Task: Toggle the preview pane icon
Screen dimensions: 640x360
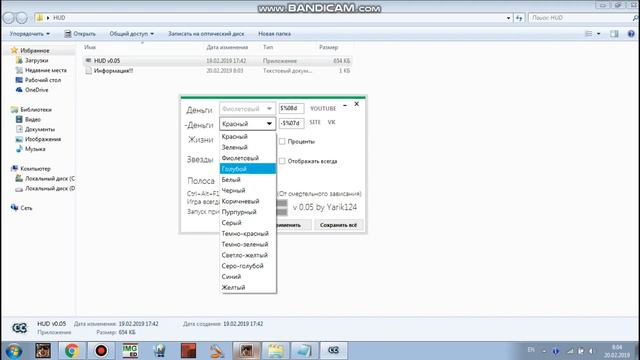Action: [x=614, y=34]
